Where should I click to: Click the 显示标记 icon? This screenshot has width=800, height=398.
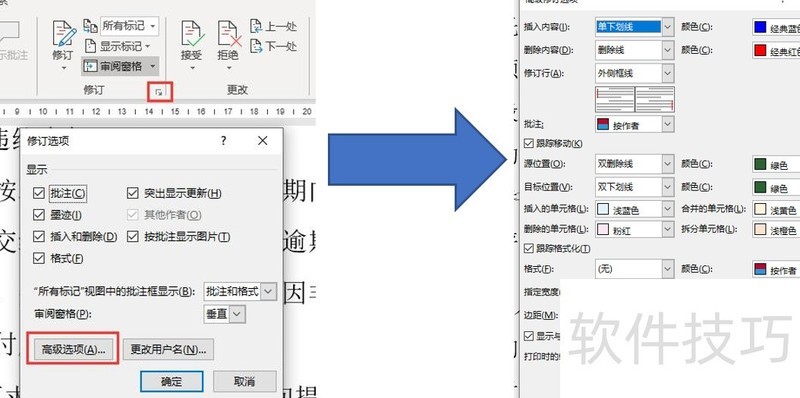(x=90, y=46)
